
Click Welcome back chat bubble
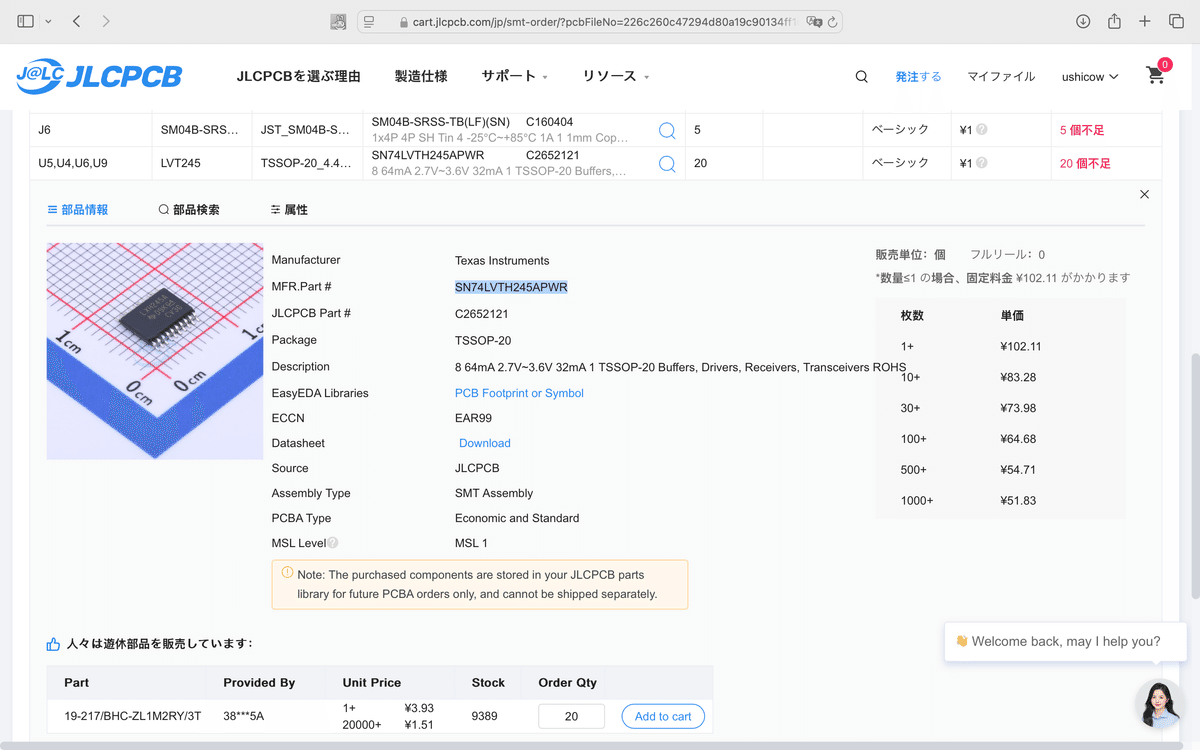tap(1065, 641)
